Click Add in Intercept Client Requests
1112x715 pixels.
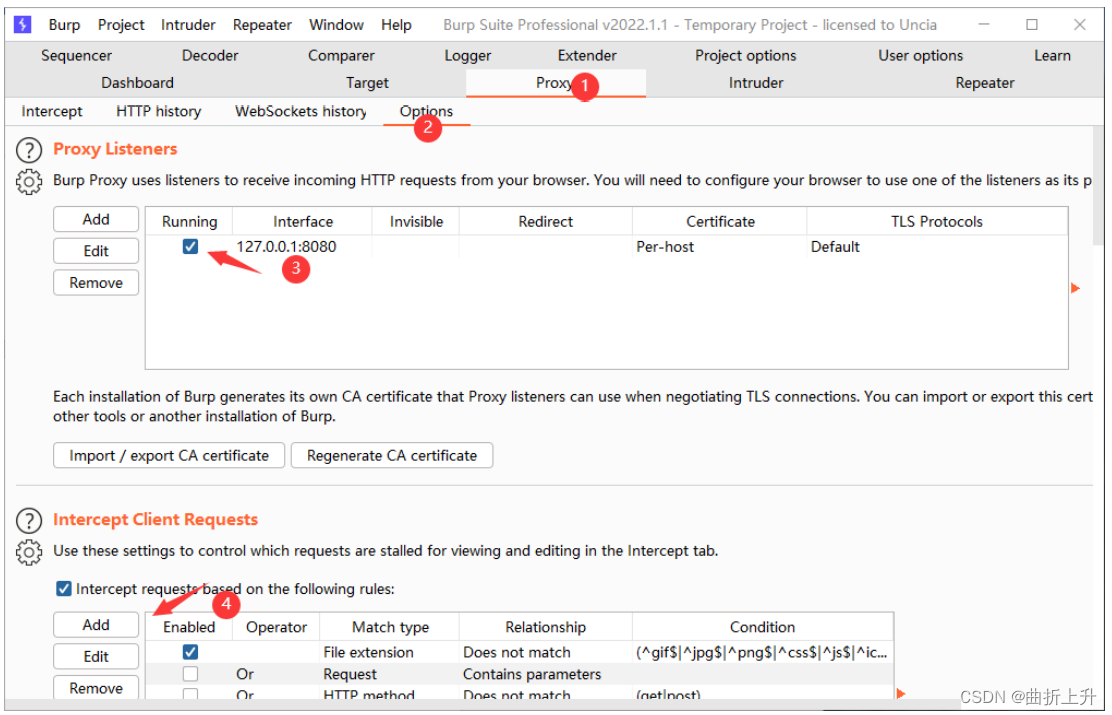(x=96, y=626)
